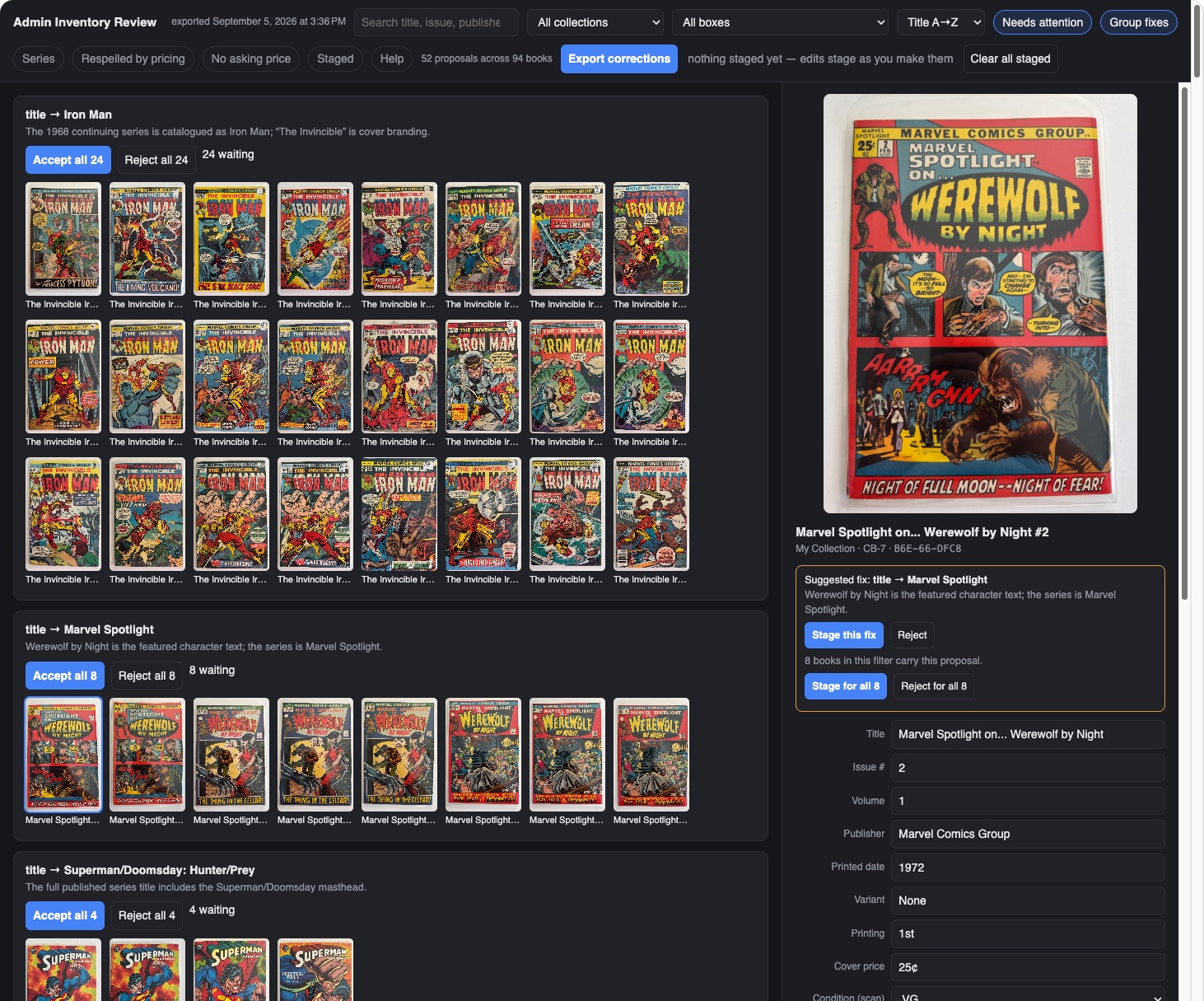Image resolution: width=1204 pixels, height=1001 pixels.
Task: Click Export corrections button
Action: (x=619, y=58)
